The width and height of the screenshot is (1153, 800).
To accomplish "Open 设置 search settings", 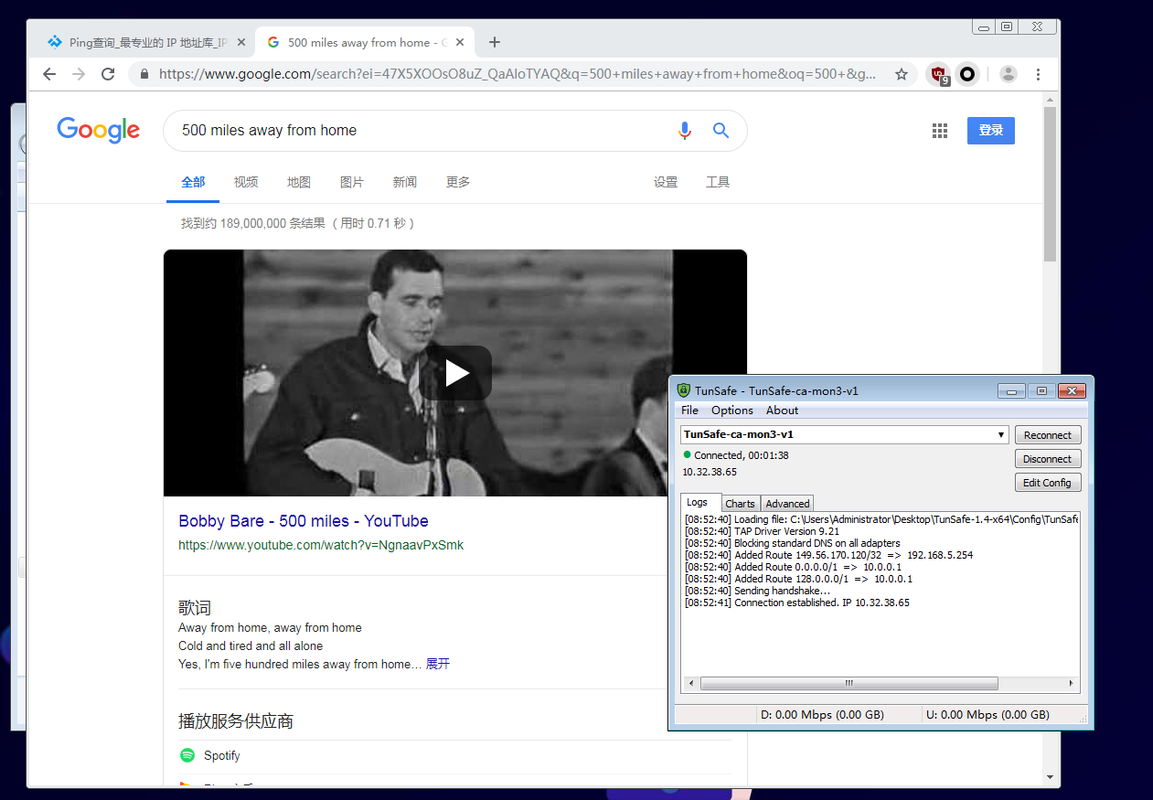I will tap(665, 182).
